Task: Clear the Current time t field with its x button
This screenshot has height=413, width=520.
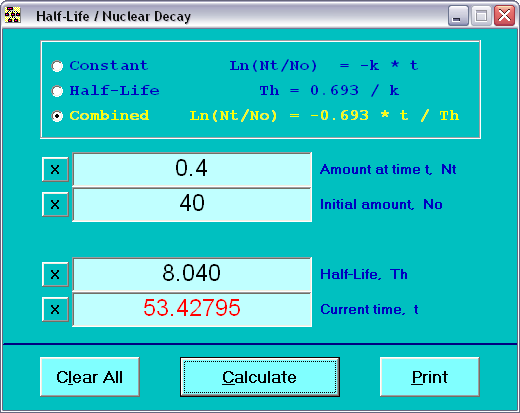Action: coord(55,309)
